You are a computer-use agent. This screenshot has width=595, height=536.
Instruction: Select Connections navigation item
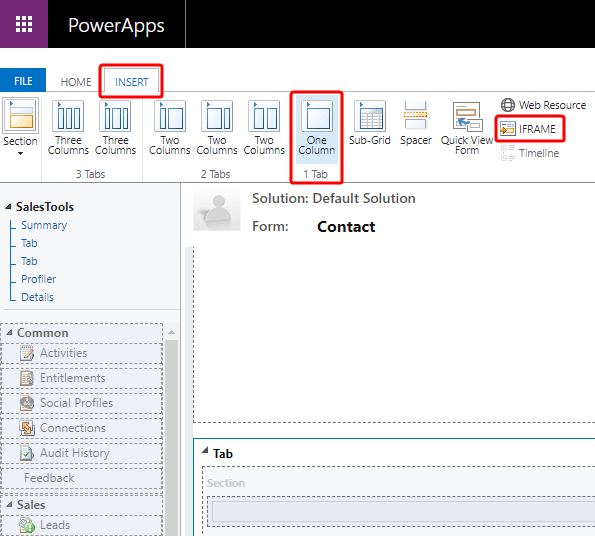[82, 428]
